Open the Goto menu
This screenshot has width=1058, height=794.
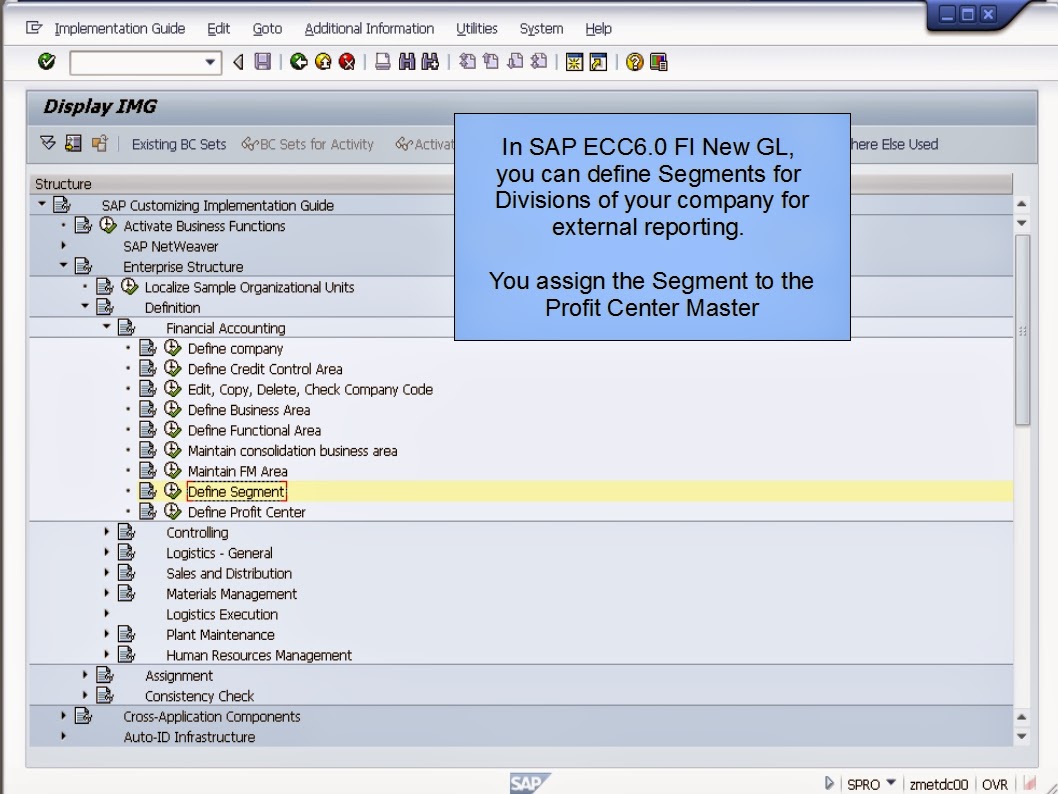[x=267, y=28]
